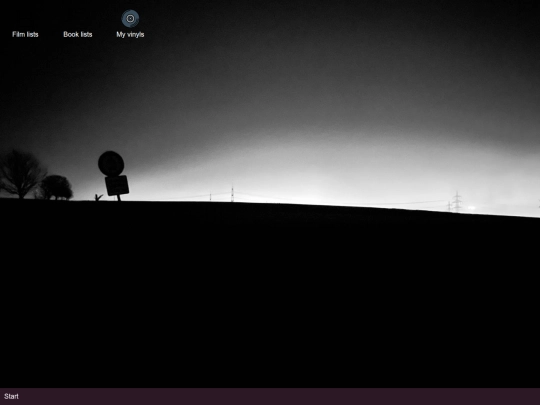Select the Film lists desktop shortcut
Viewport: 540px width, 405px height.
[x=25, y=34]
